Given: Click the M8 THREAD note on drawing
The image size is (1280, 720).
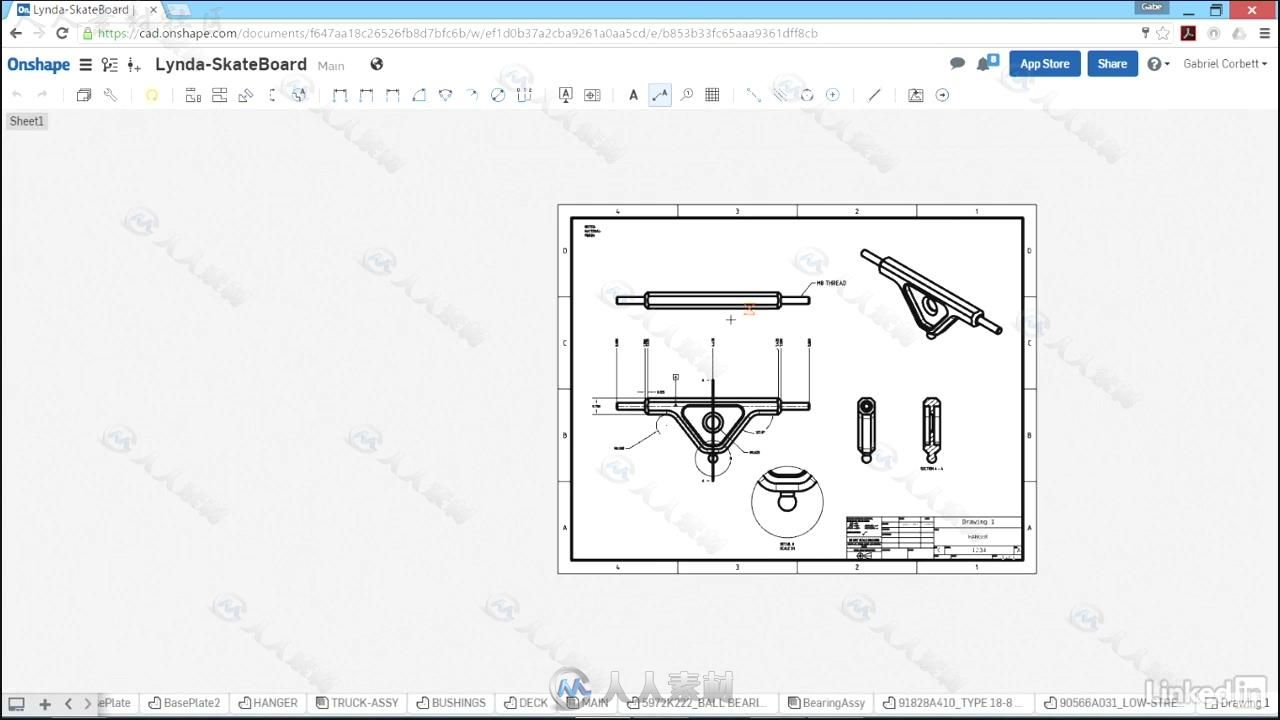Looking at the screenshot, I should point(830,283).
